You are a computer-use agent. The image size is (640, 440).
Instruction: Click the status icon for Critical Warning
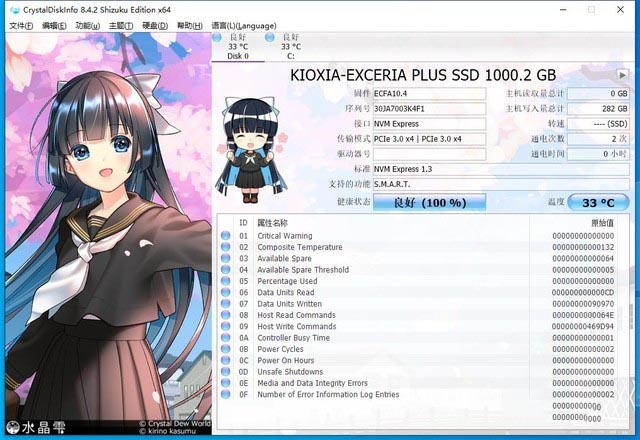coord(225,236)
